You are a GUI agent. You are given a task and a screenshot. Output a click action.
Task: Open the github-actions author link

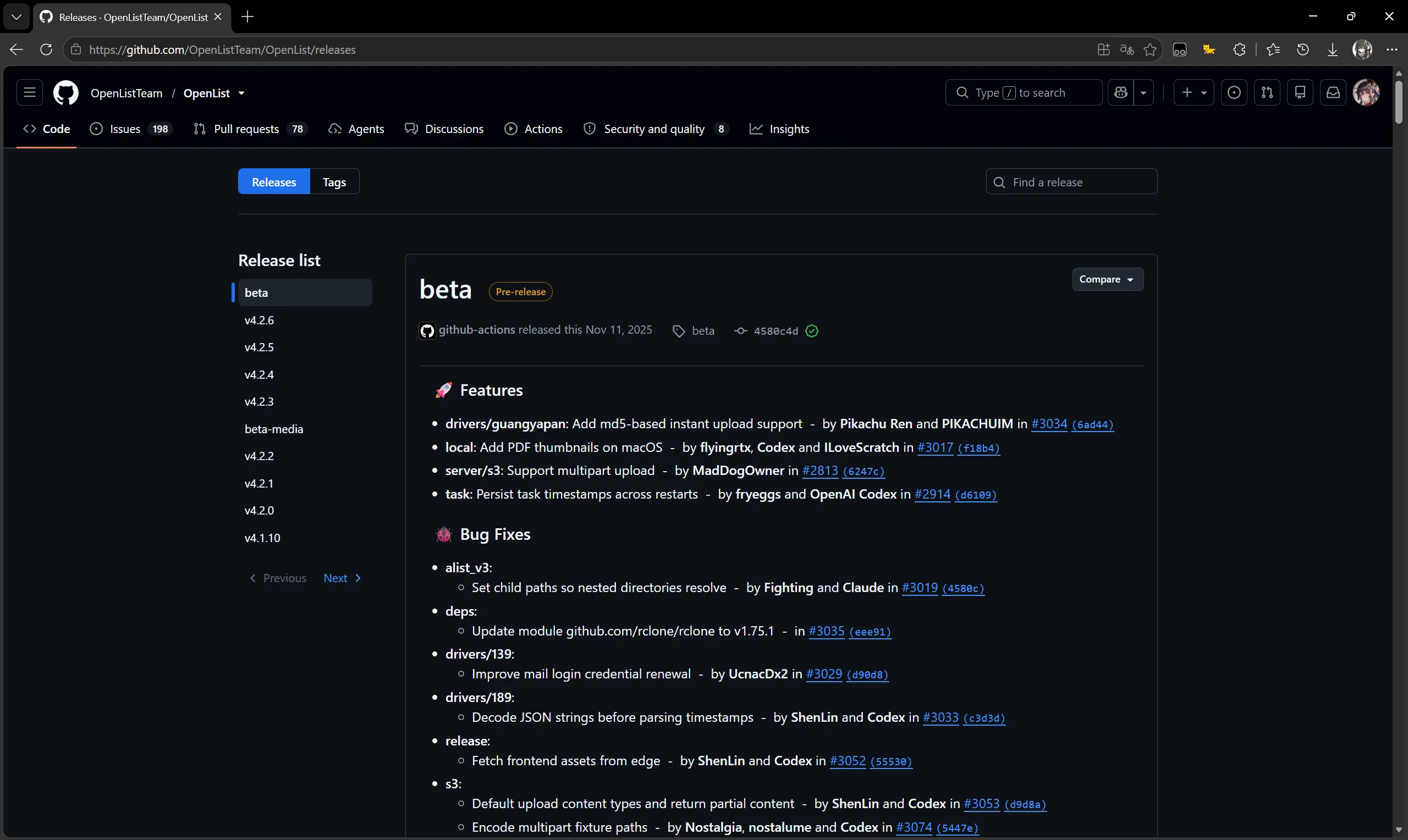coord(477,329)
